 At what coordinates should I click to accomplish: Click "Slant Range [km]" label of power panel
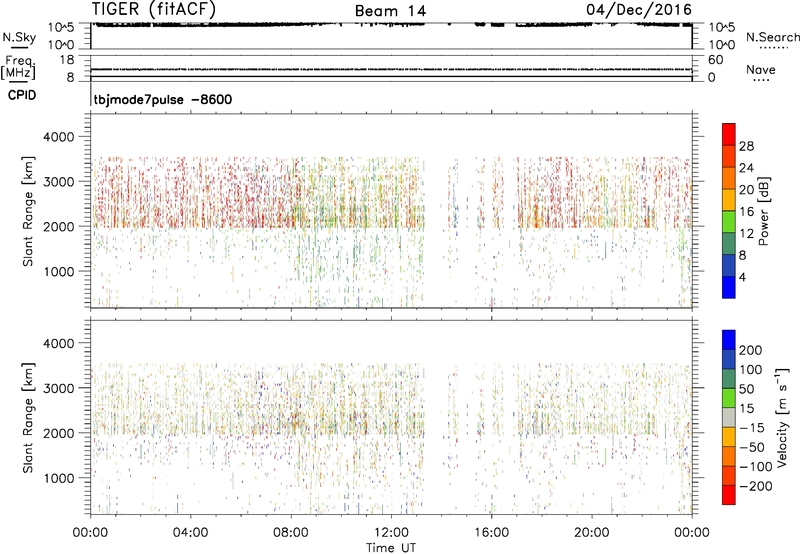[x=28, y=211]
